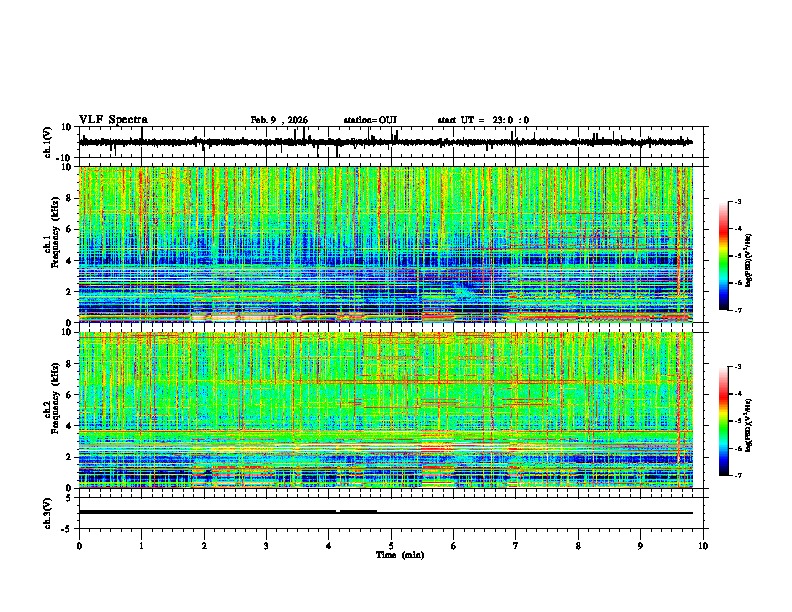Image resolution: width=792 pixels, height=612 pixels.
Task: Click time axis tick label "9"
Action: pyautogui.click(x=640, y=546)
